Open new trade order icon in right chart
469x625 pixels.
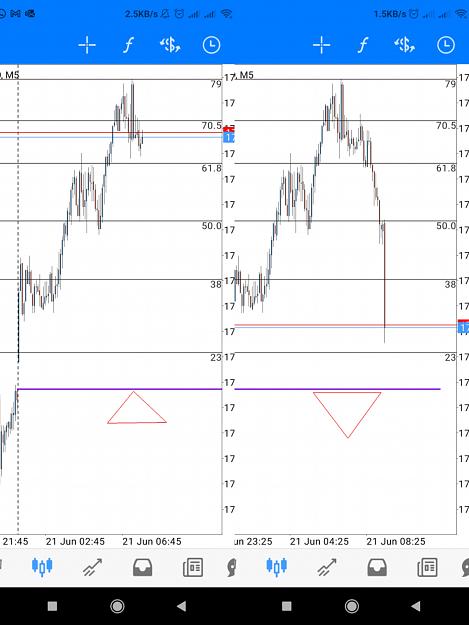[x=404, y=45]
